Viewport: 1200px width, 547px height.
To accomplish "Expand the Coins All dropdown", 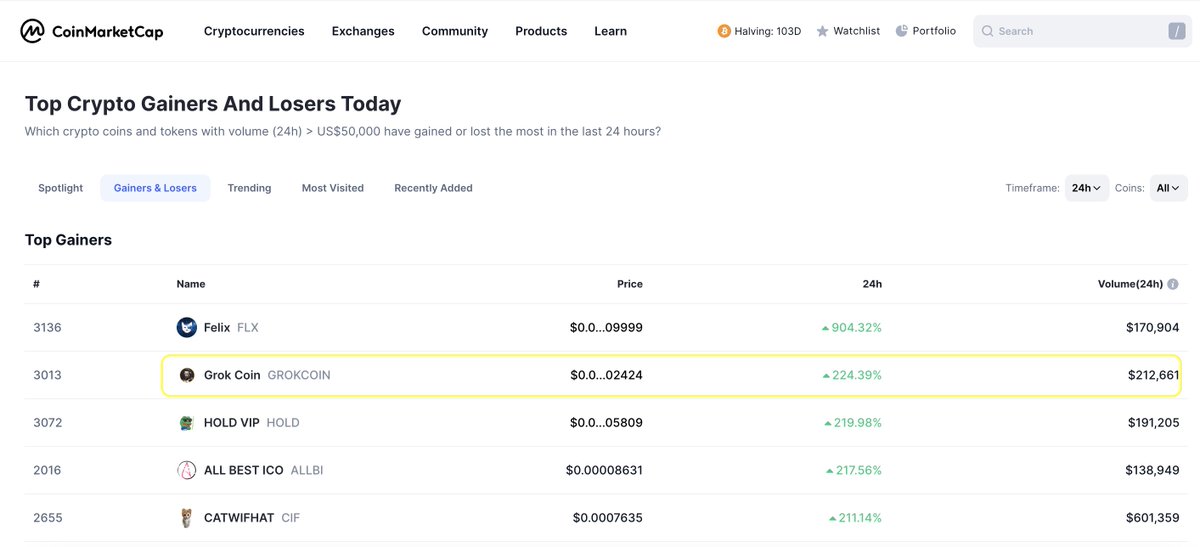I will 1168,188.
